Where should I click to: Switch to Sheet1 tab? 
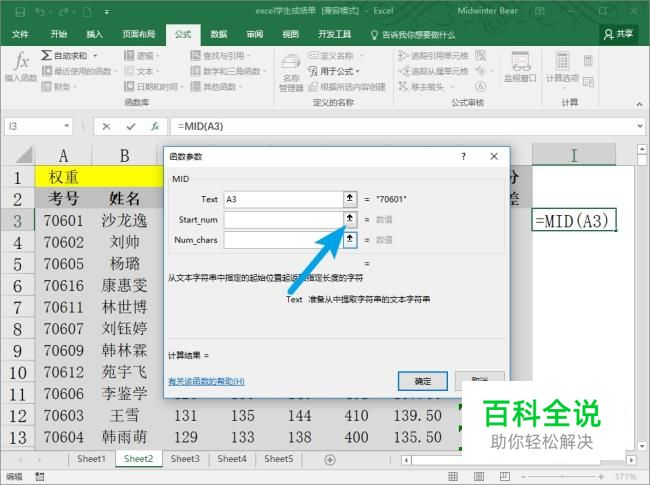pos(91,459)
